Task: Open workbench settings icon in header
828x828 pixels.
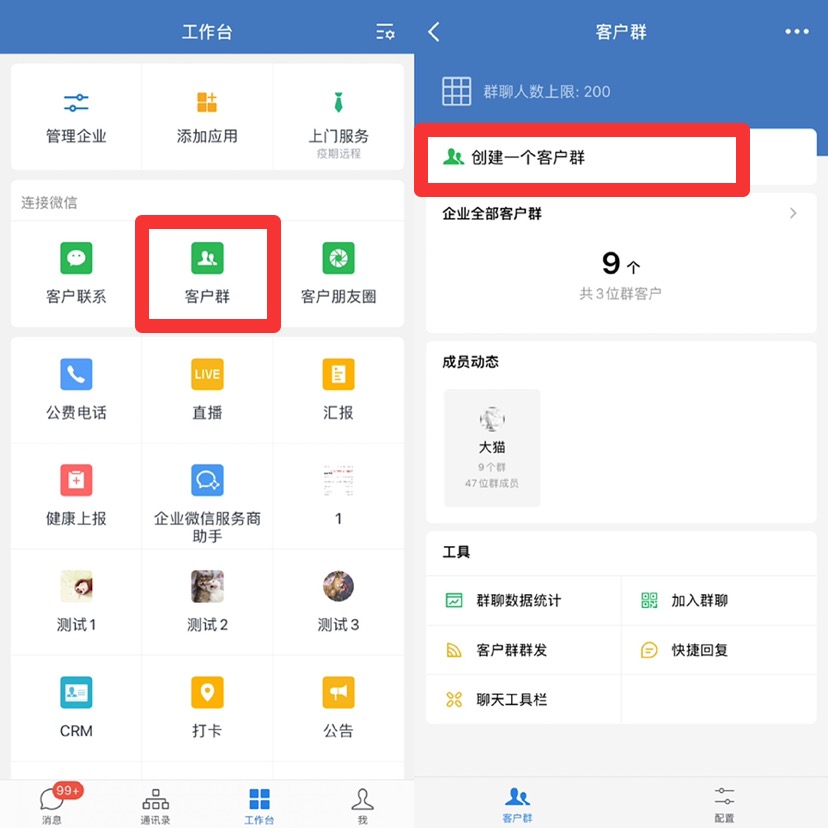Action: pyautogui.click(x=385, y=32)
